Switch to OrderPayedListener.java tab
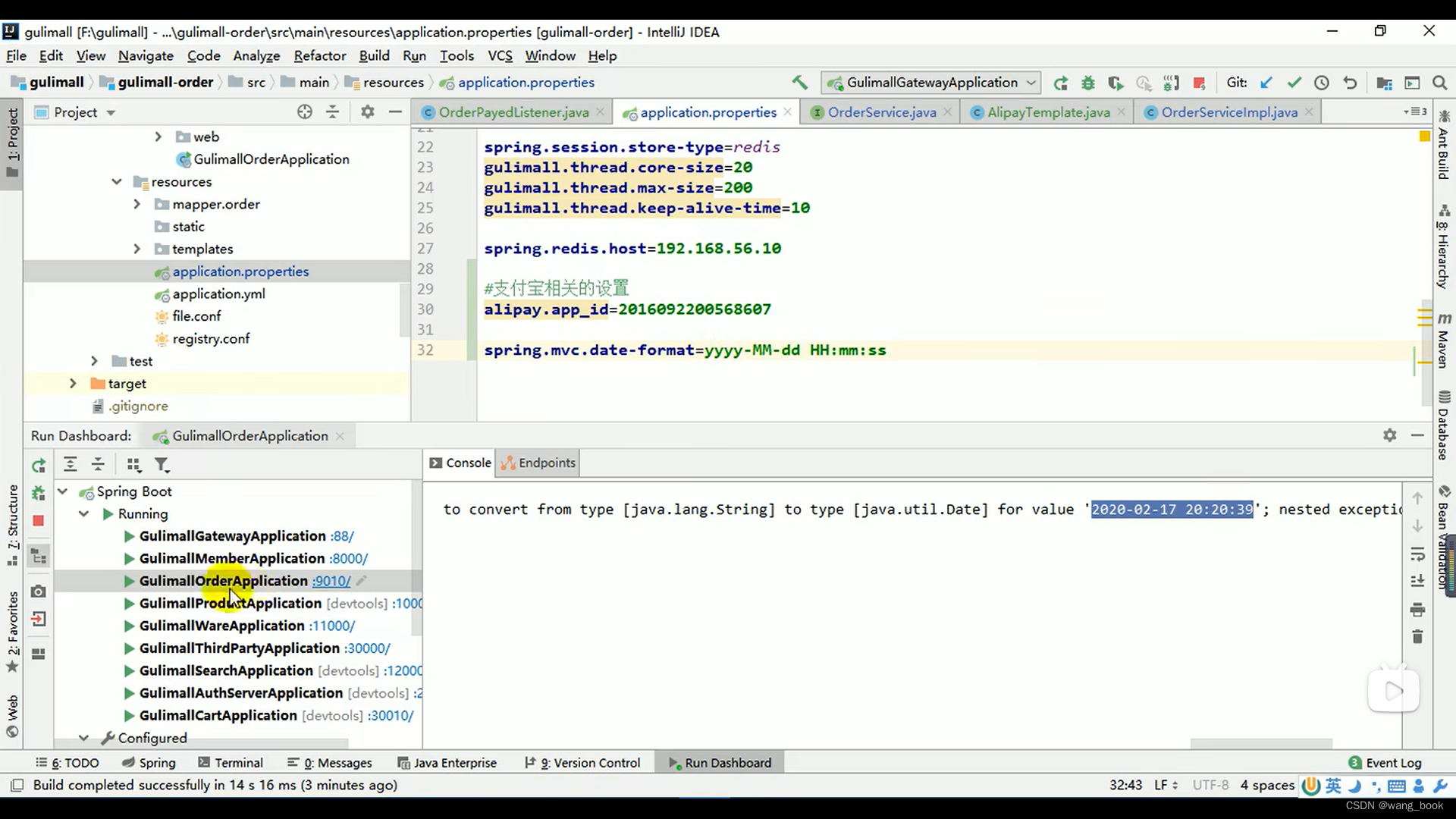The width and height of the screenshot is (1456, 819). [x=513, y=112]
